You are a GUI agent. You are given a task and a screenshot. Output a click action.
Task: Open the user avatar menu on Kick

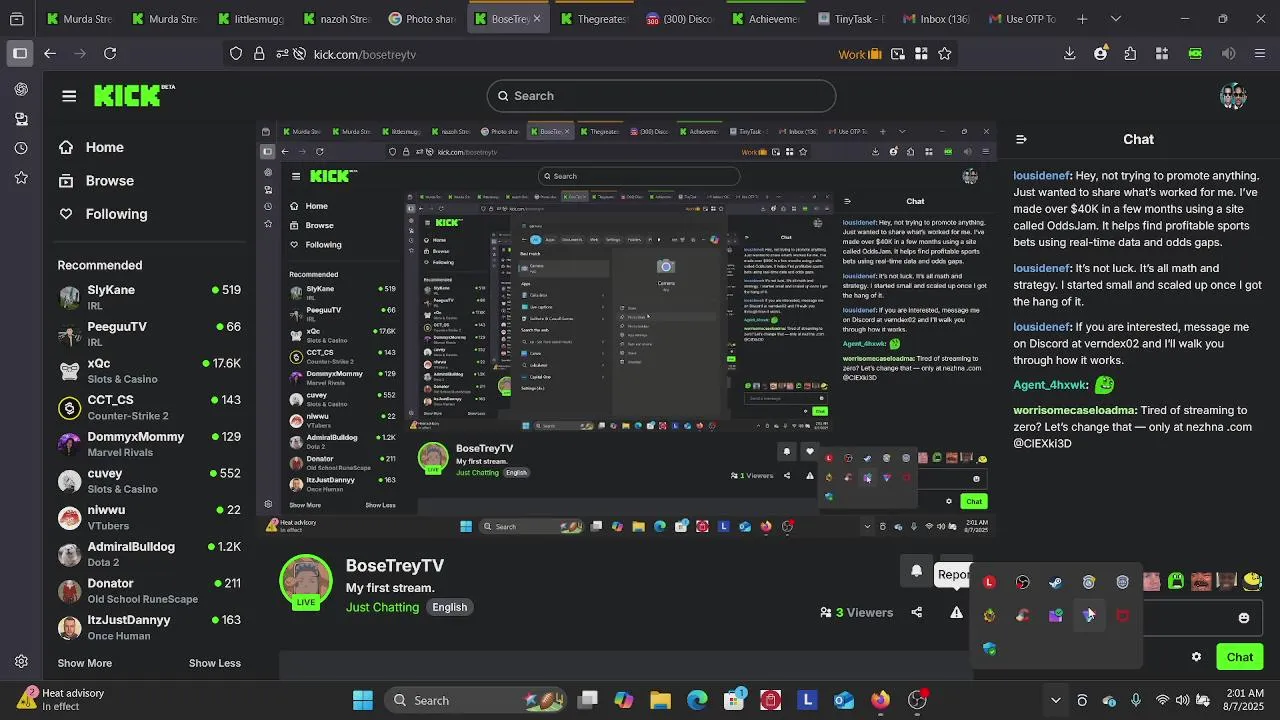click(1233, 96)
